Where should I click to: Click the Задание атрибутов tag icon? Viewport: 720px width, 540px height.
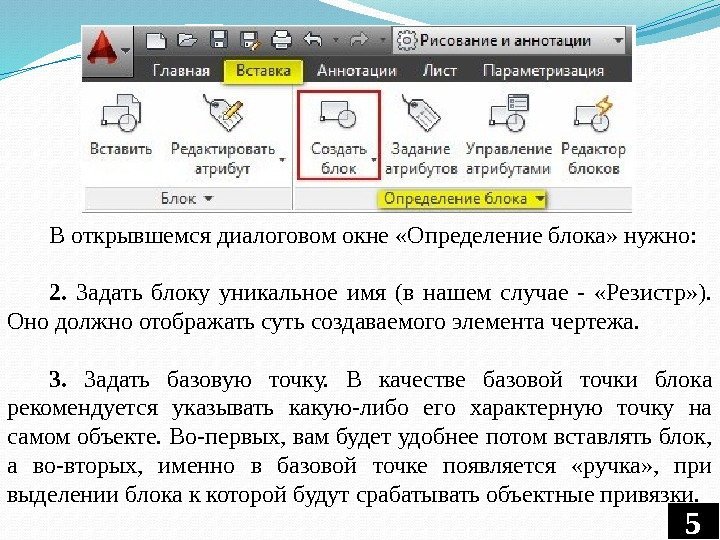click(421, 113)
